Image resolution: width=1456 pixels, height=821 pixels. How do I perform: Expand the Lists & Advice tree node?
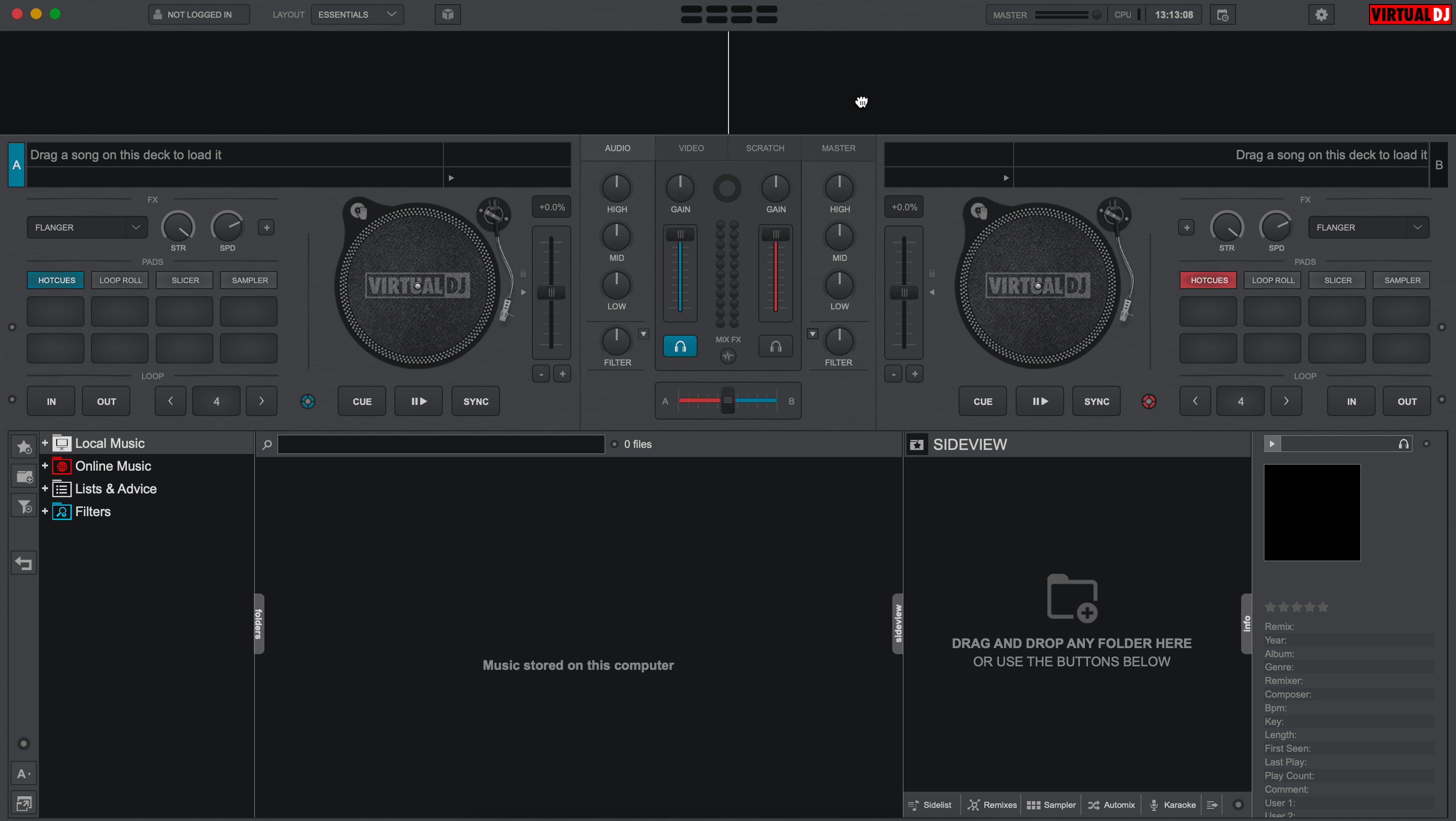pos(44,488)
